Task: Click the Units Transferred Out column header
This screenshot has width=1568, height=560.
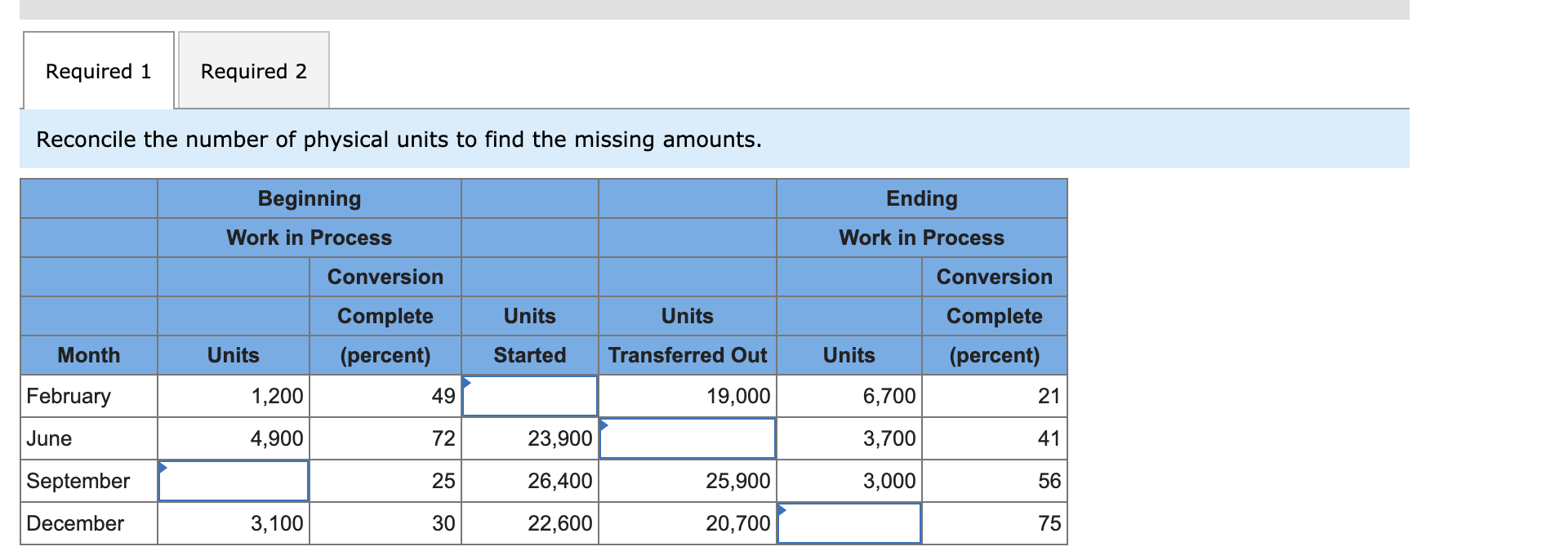Action: click(x=686, y=355)
